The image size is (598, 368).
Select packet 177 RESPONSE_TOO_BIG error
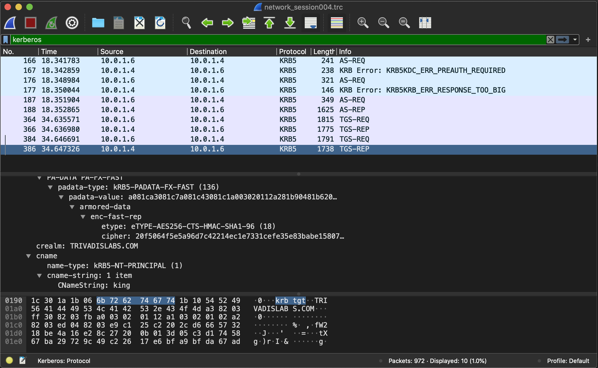299,90
